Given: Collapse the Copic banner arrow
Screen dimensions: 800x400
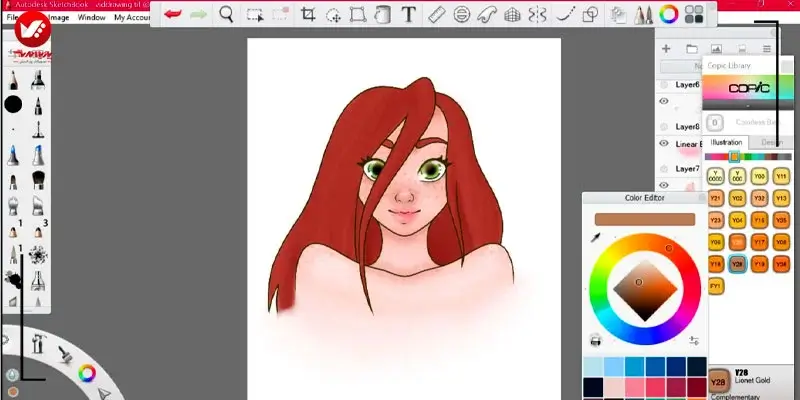Looking at the screenshot, I should pyautogui.click(x=748, y=107).
